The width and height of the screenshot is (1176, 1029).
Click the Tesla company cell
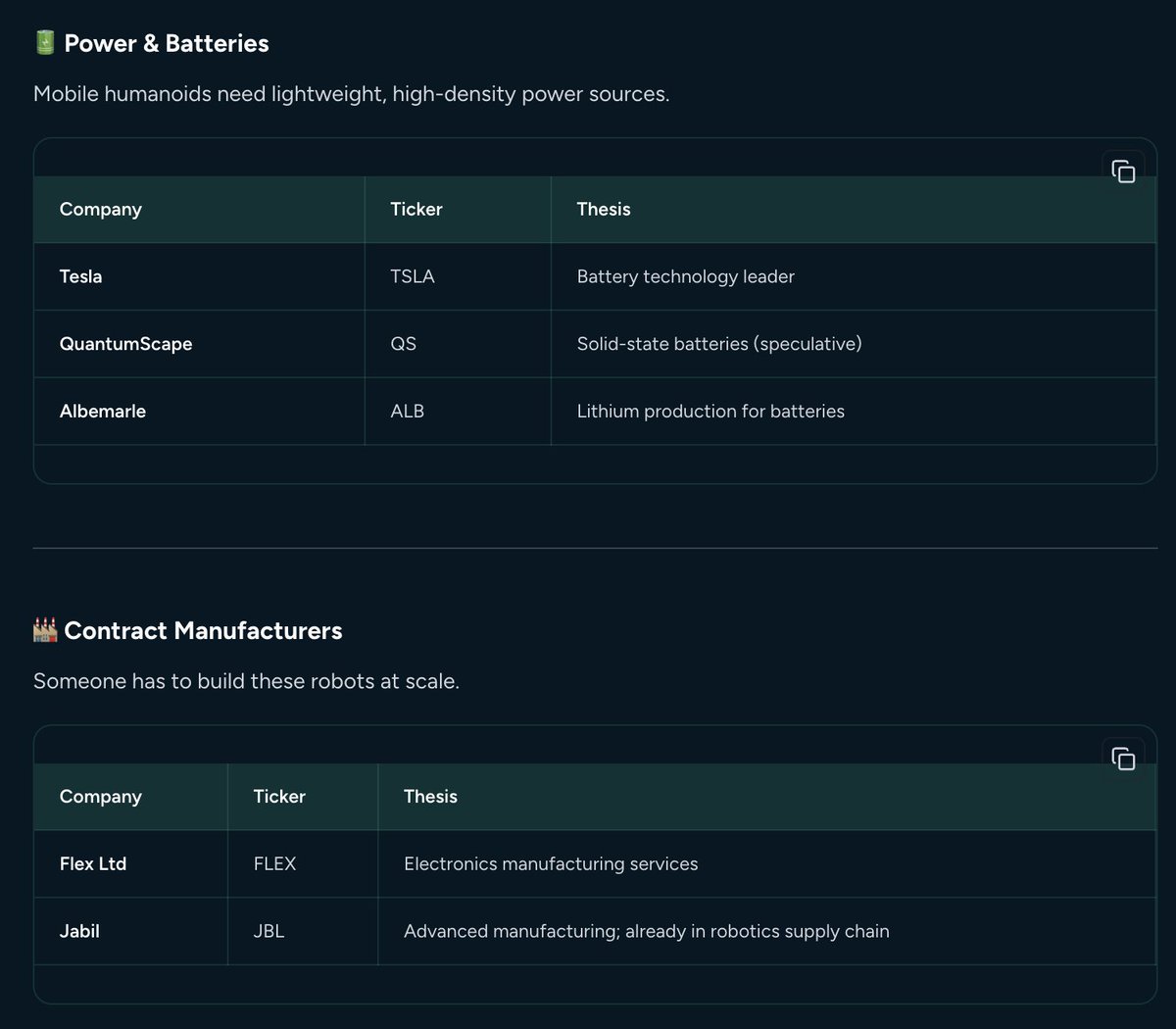80,276
